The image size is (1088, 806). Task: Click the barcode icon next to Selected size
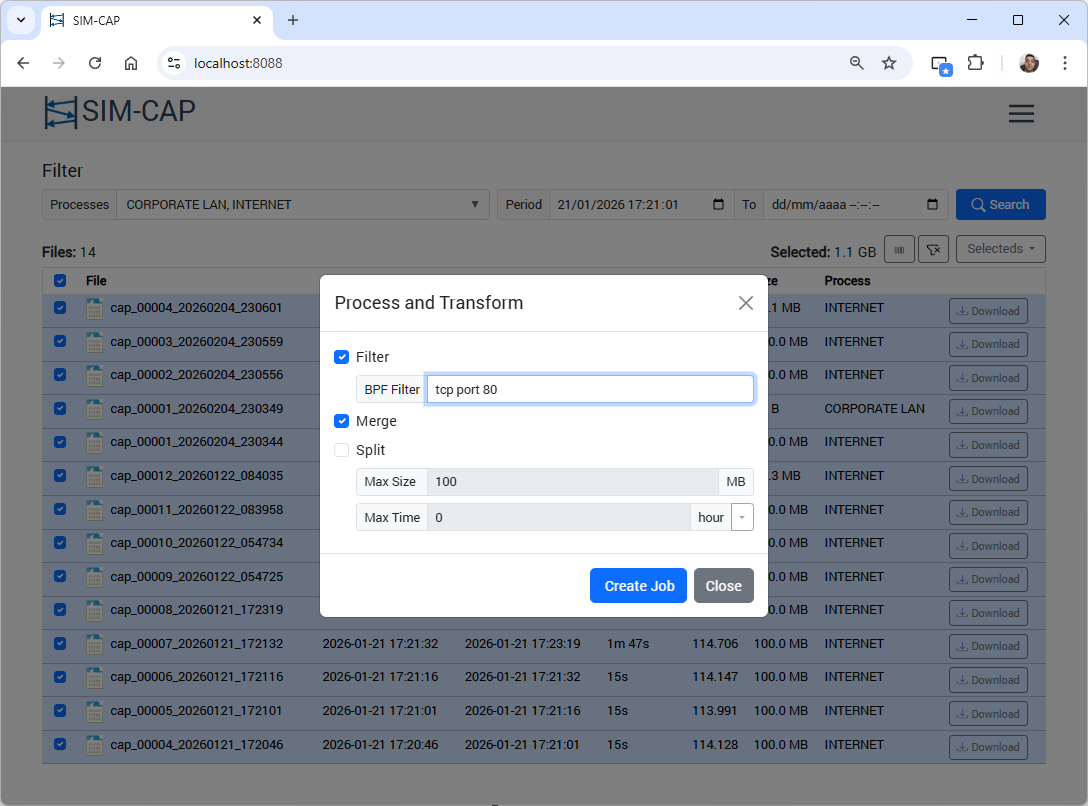tap(899, 250)
